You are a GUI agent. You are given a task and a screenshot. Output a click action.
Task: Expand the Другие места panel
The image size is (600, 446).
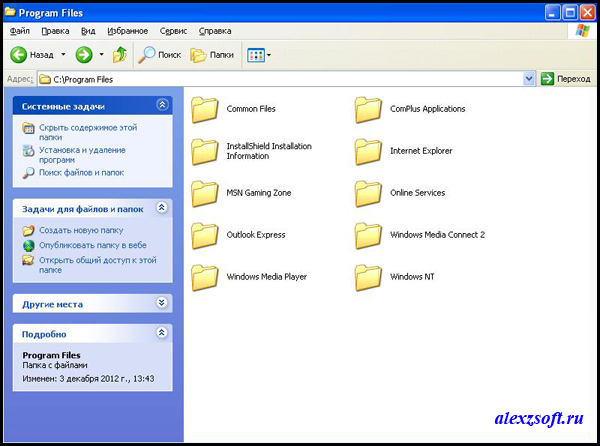coord(162,303)
